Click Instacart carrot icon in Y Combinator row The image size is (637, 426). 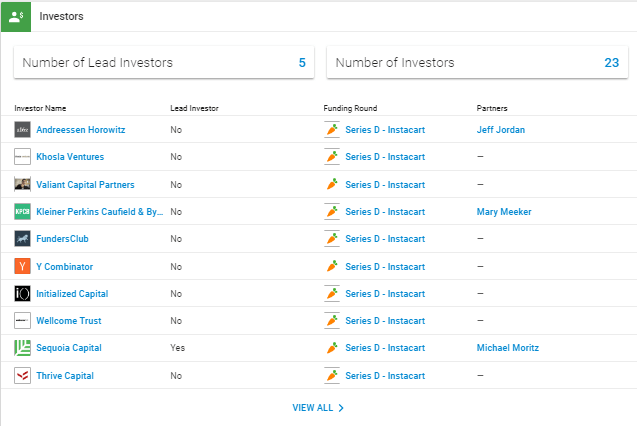[x=332, y=266]
